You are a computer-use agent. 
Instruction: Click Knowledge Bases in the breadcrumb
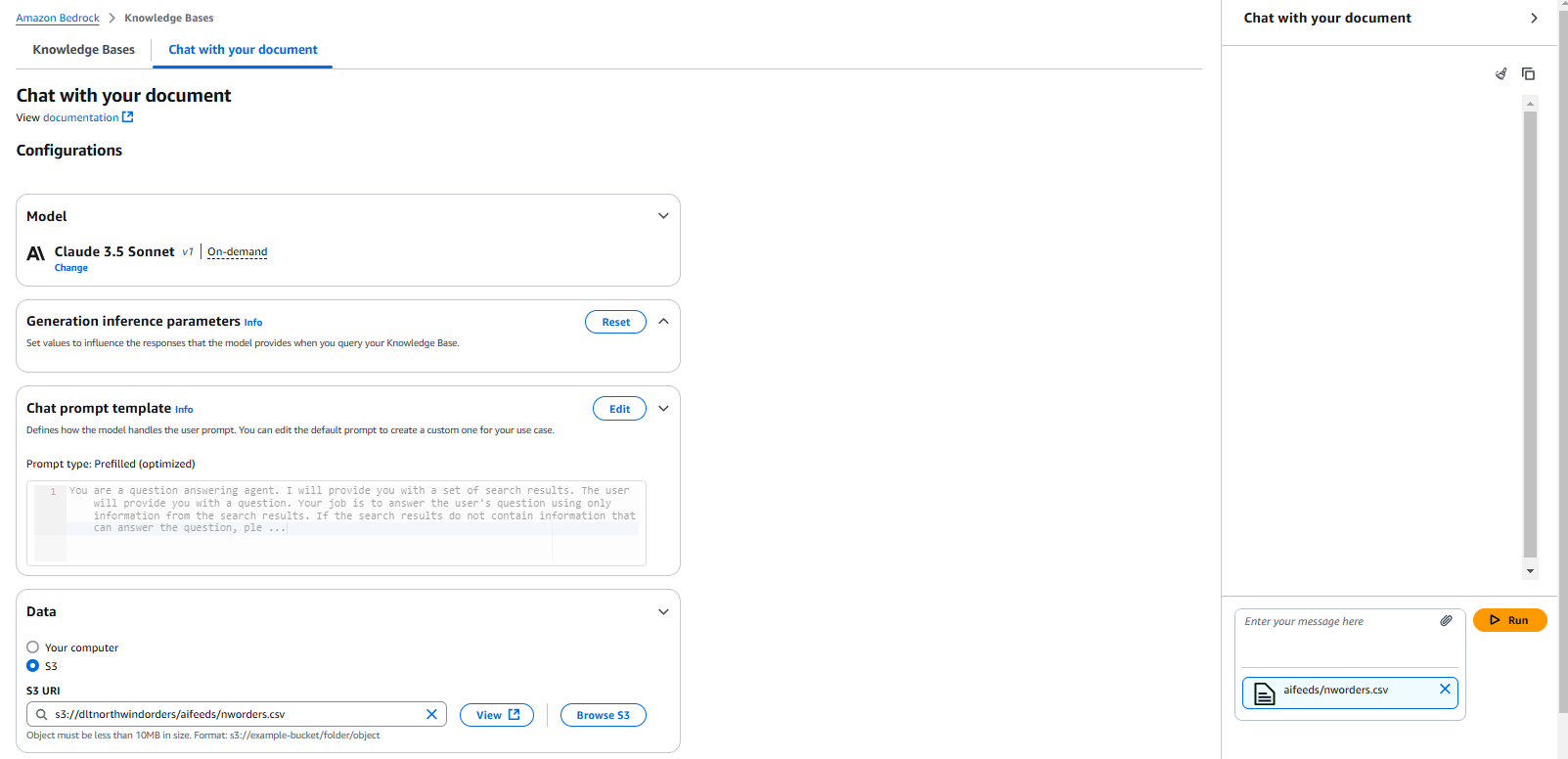click(169, 18)
